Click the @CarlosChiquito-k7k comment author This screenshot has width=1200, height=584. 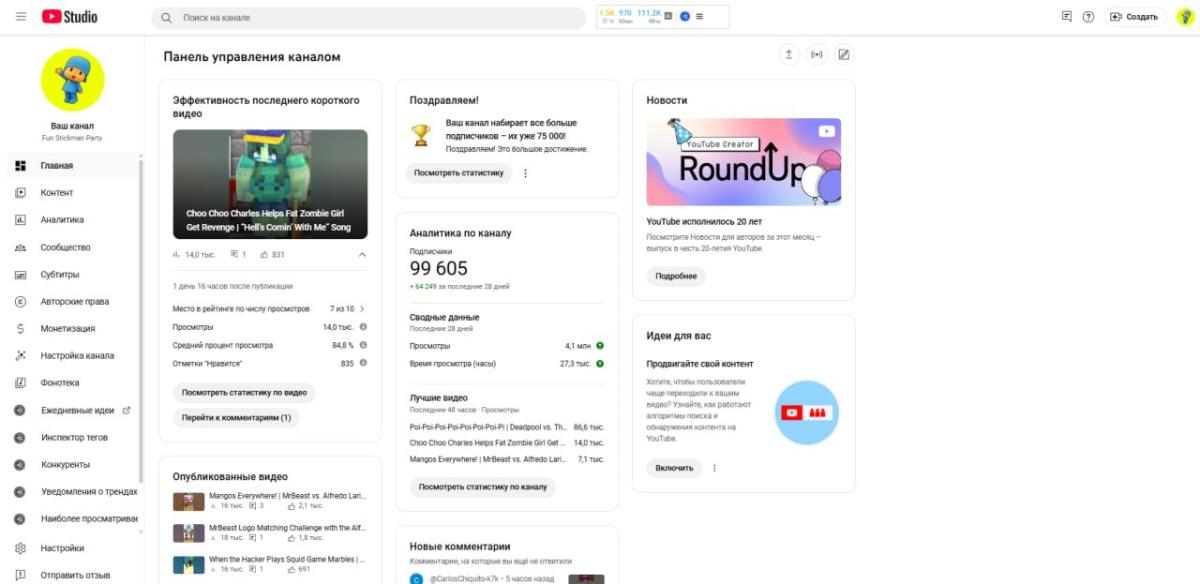pyautogui.click(x=462, y=578)
